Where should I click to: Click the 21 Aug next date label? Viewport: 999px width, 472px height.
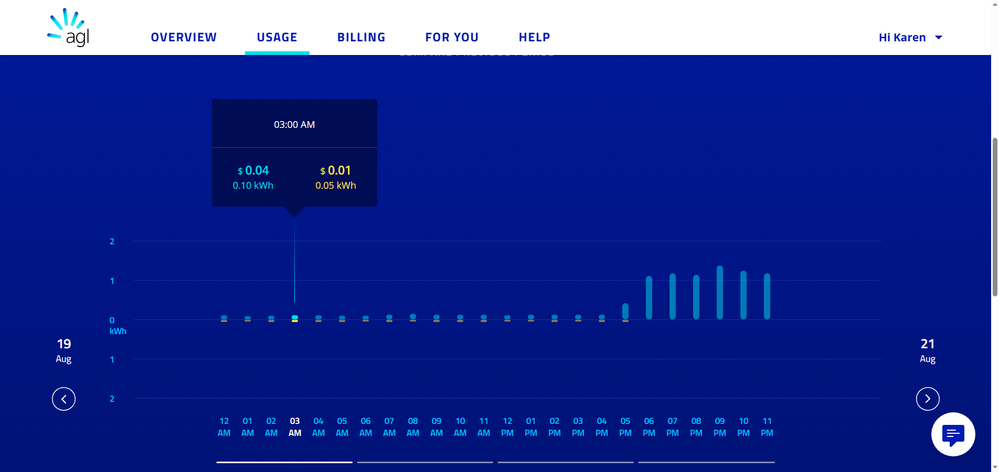928,350
